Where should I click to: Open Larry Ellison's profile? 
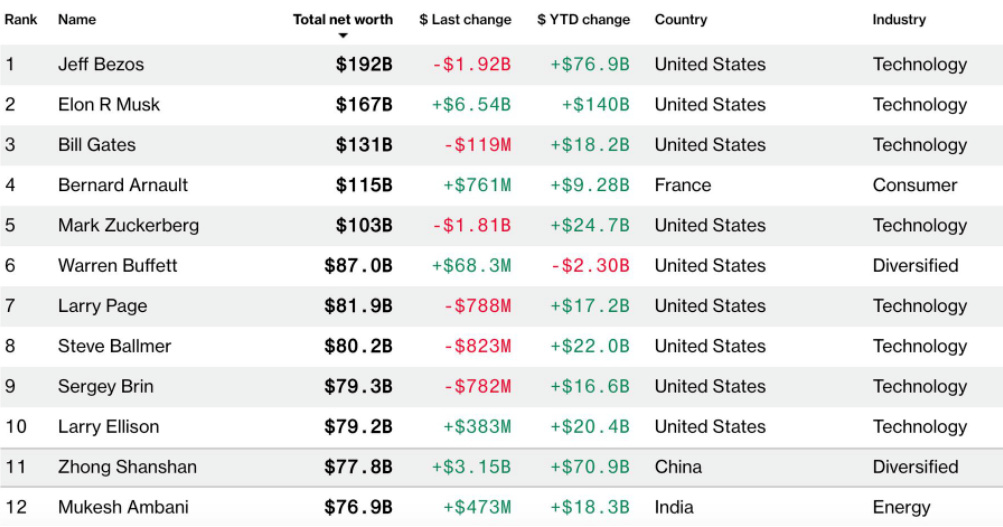(108, 427)
